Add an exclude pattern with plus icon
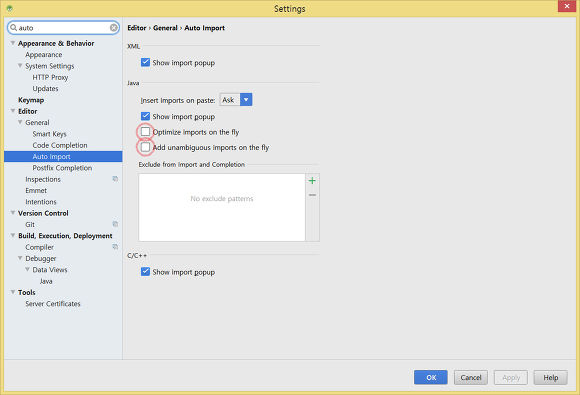Screen dimensions: 580x395 click(x=312, y=180)
